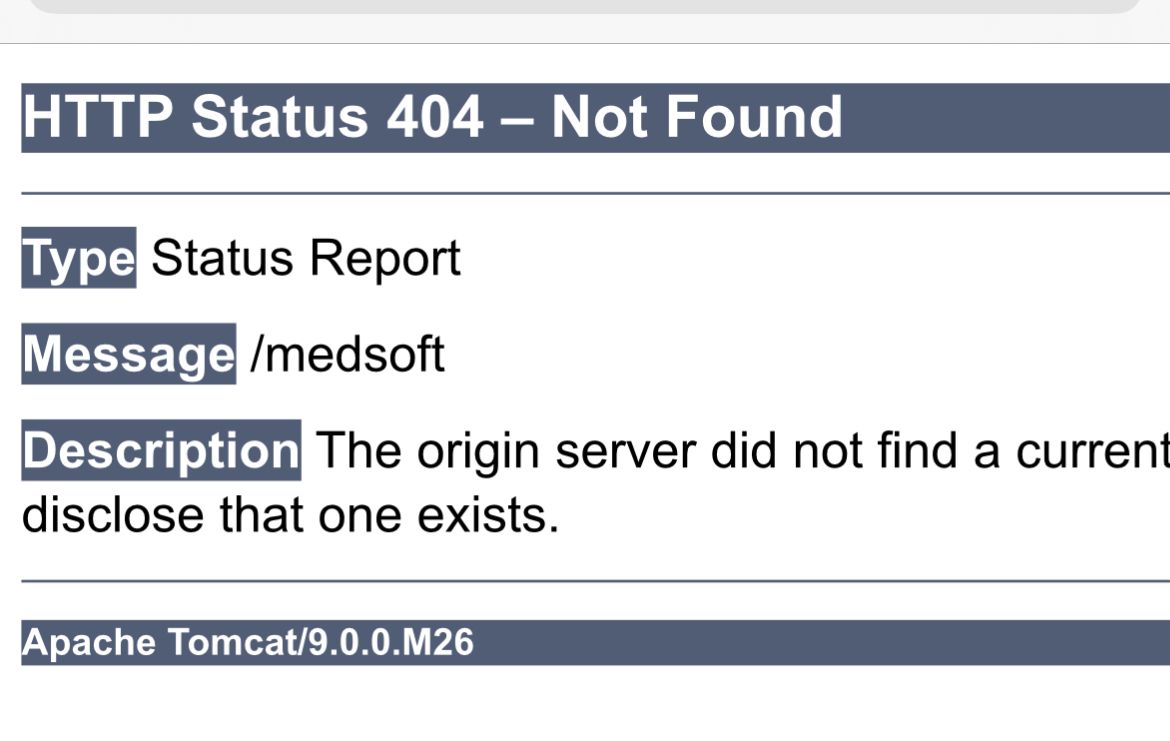Select the highlighted Message label
Viewport: 1170px width, 741px height.
[x=128, y=354]
